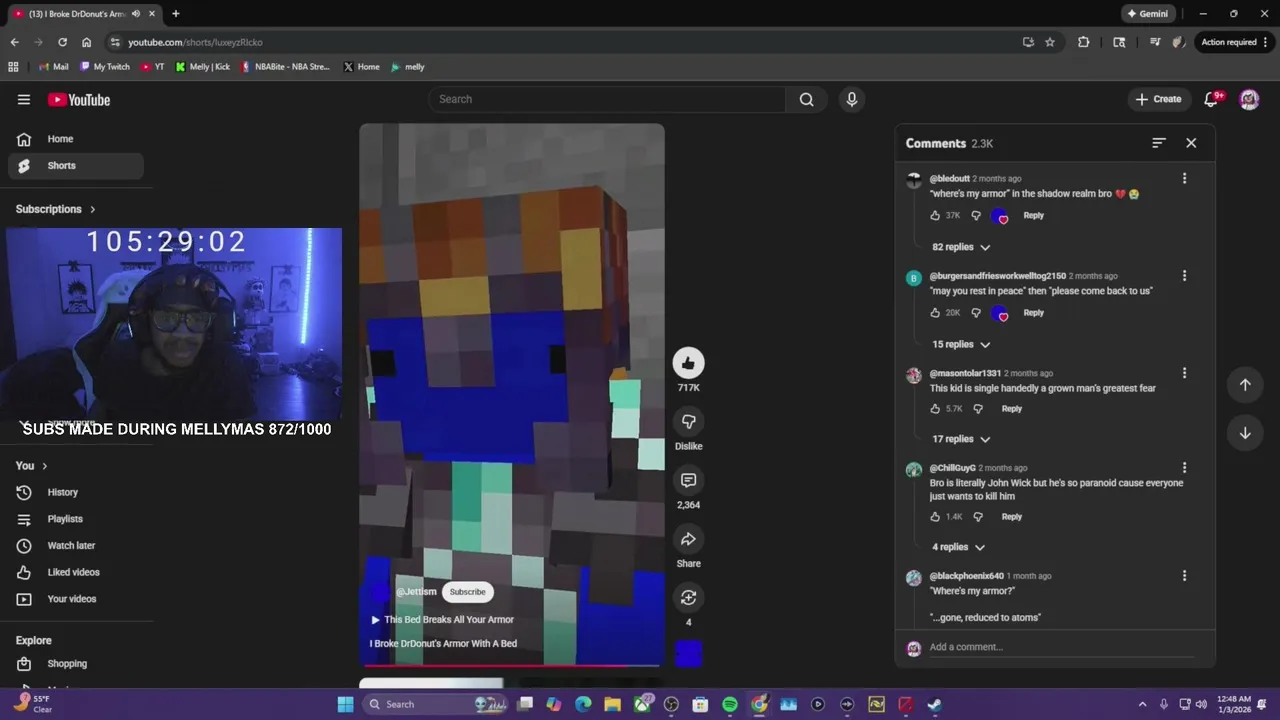This screenshot has height=720, width=1280.
Task: Like the short with thumbs-up button
Action: pos(688,363)
